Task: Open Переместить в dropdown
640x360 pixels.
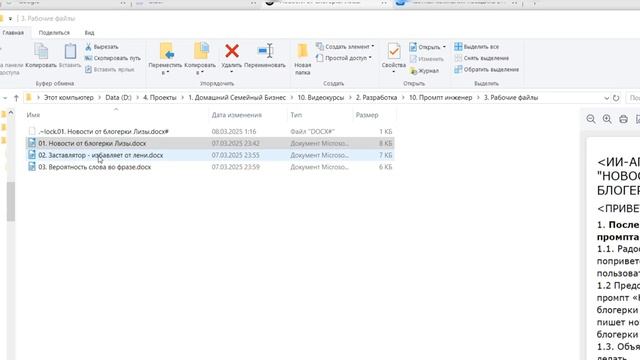Action: pos(165,58)
